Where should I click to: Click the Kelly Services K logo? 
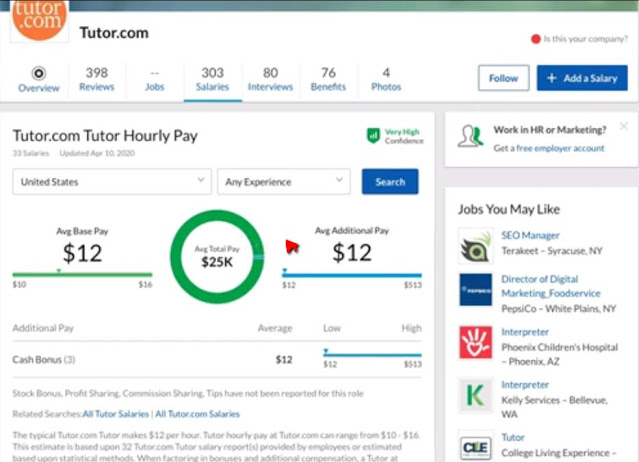475,395
